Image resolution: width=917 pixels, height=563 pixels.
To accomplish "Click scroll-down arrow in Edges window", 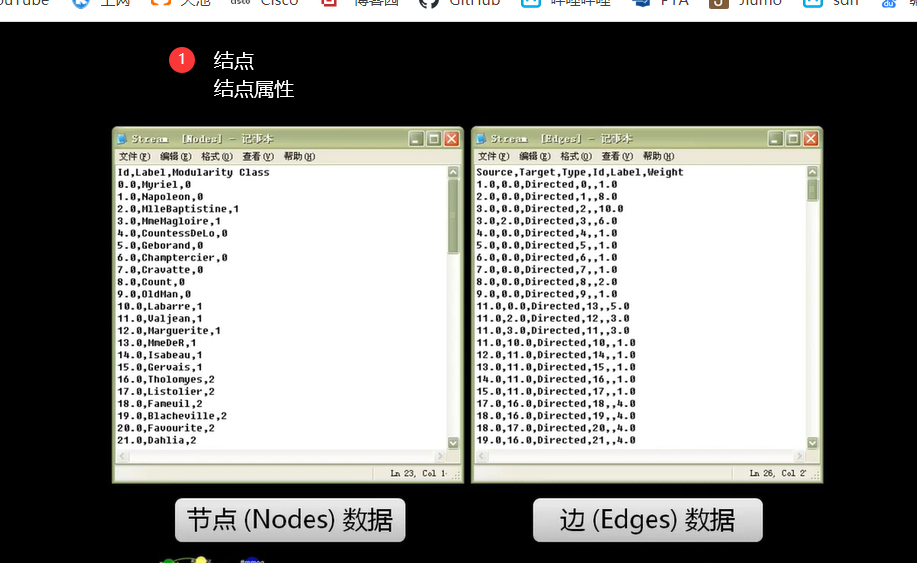I will pos(812,443).
